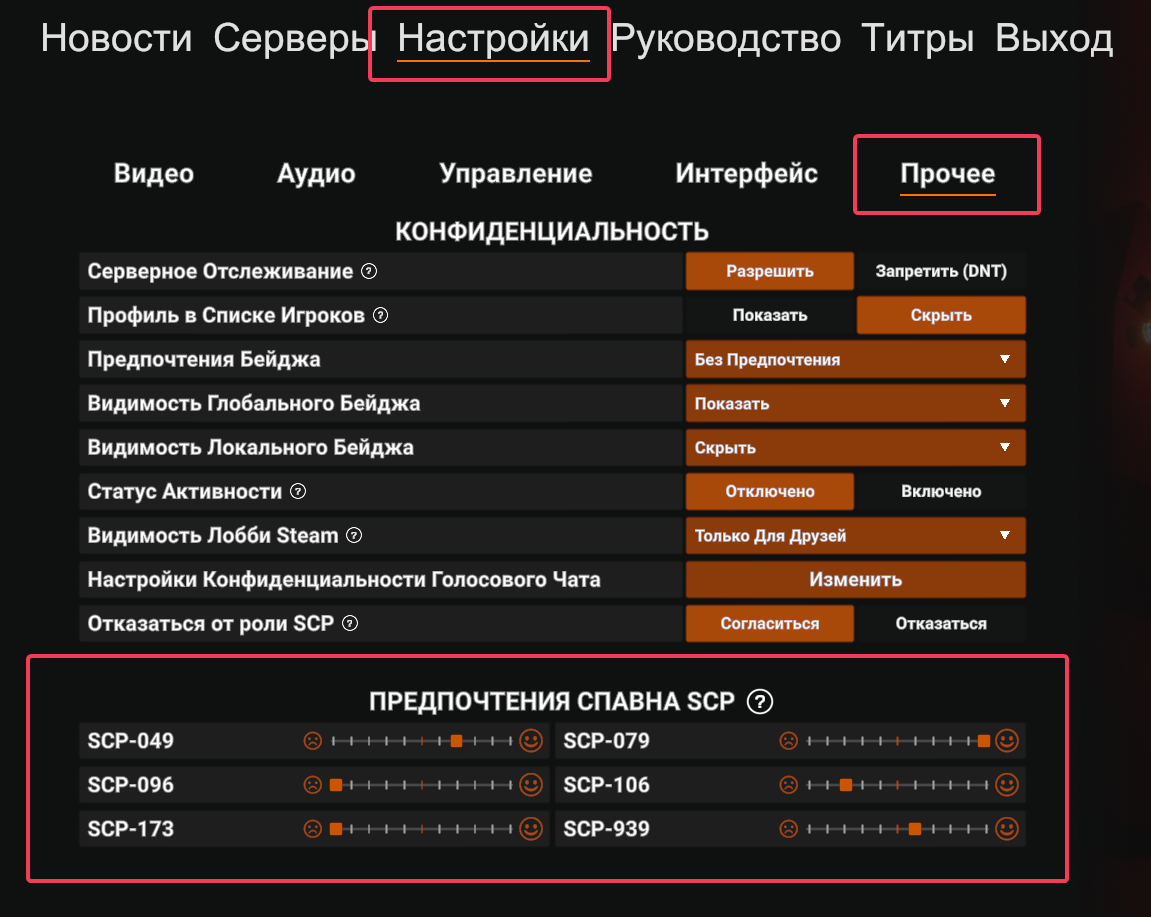The width and height of the screenshot is (1151, 917).
Task: Choose Показать for profile in player list
Action: click(769, 315)
